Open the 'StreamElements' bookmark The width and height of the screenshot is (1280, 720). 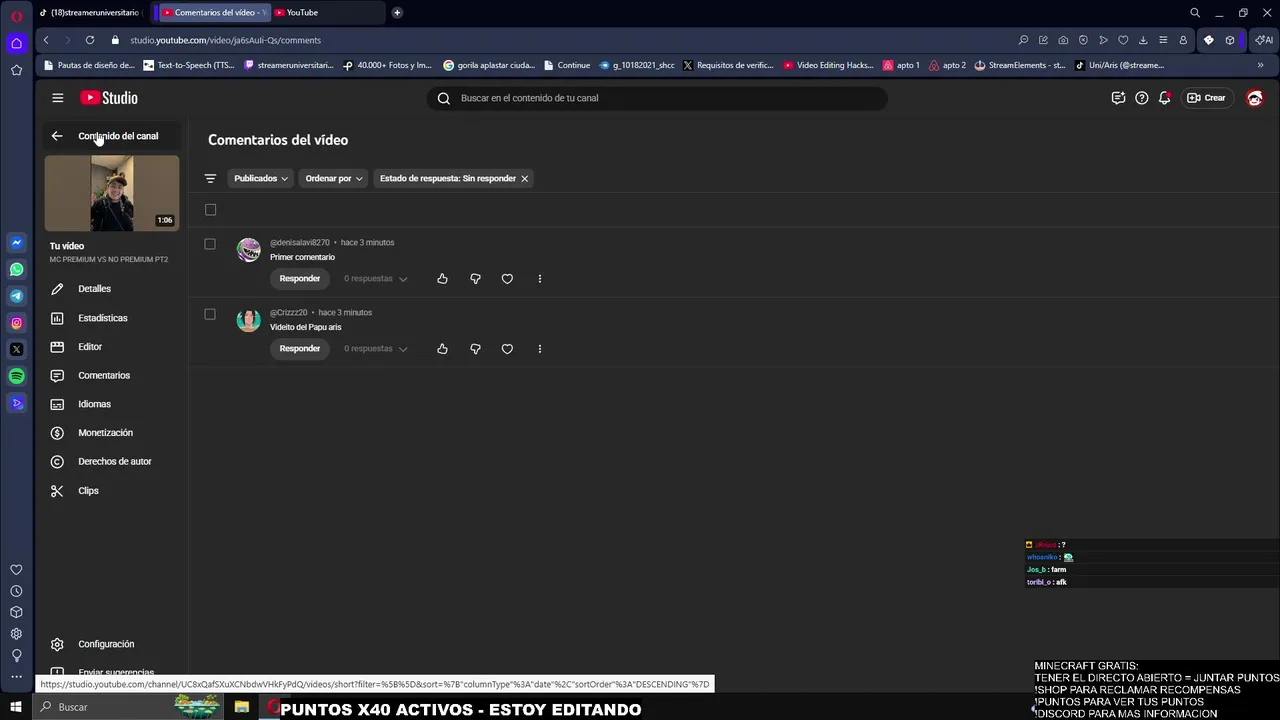(x=1019, y=65)
